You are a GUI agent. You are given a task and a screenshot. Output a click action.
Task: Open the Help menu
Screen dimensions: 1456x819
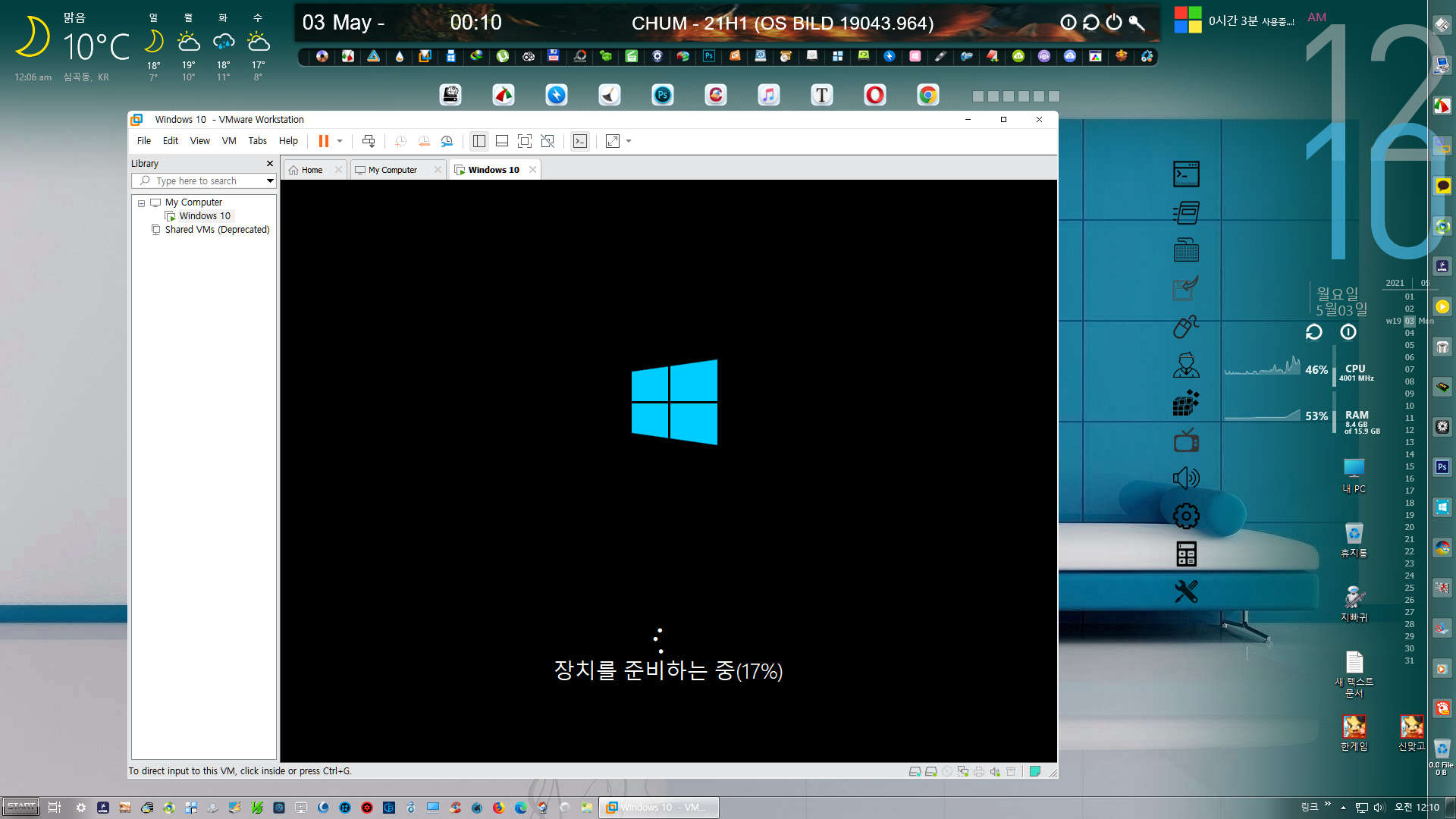[x=288, y=141]
